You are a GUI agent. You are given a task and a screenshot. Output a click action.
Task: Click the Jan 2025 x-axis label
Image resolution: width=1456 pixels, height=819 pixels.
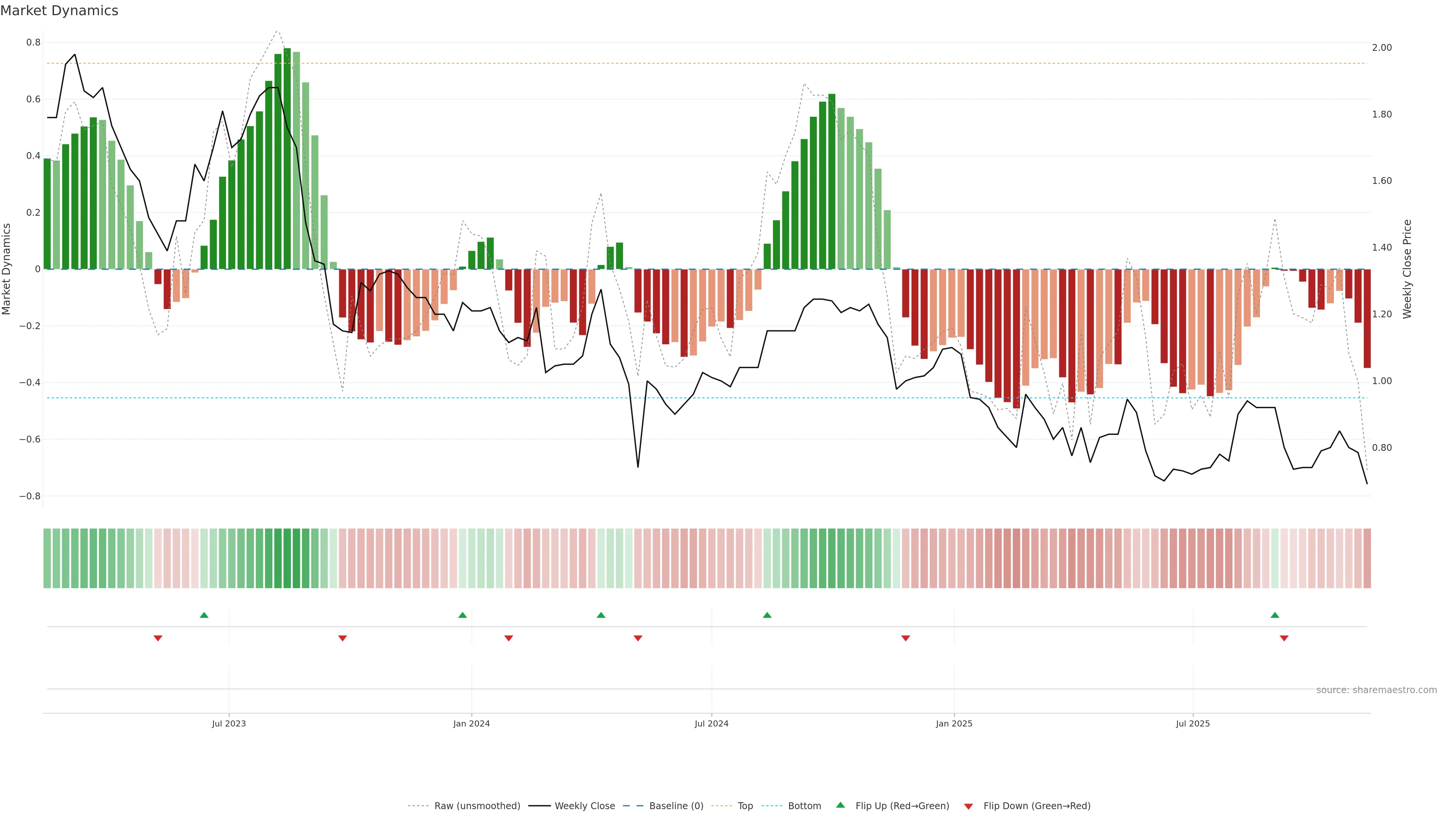pyautogui.click(x=954, y=723)
